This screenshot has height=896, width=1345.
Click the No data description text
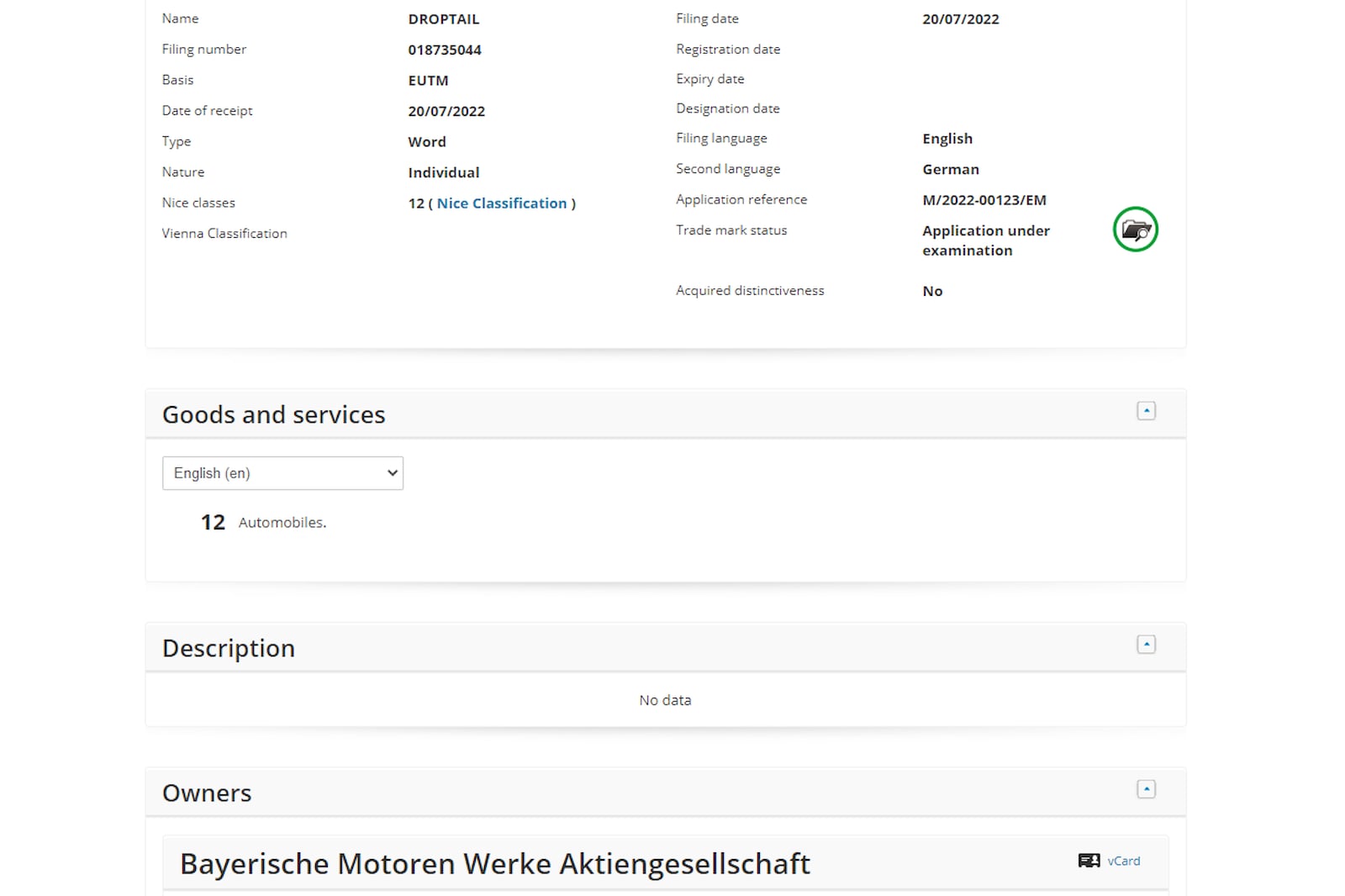665,700
